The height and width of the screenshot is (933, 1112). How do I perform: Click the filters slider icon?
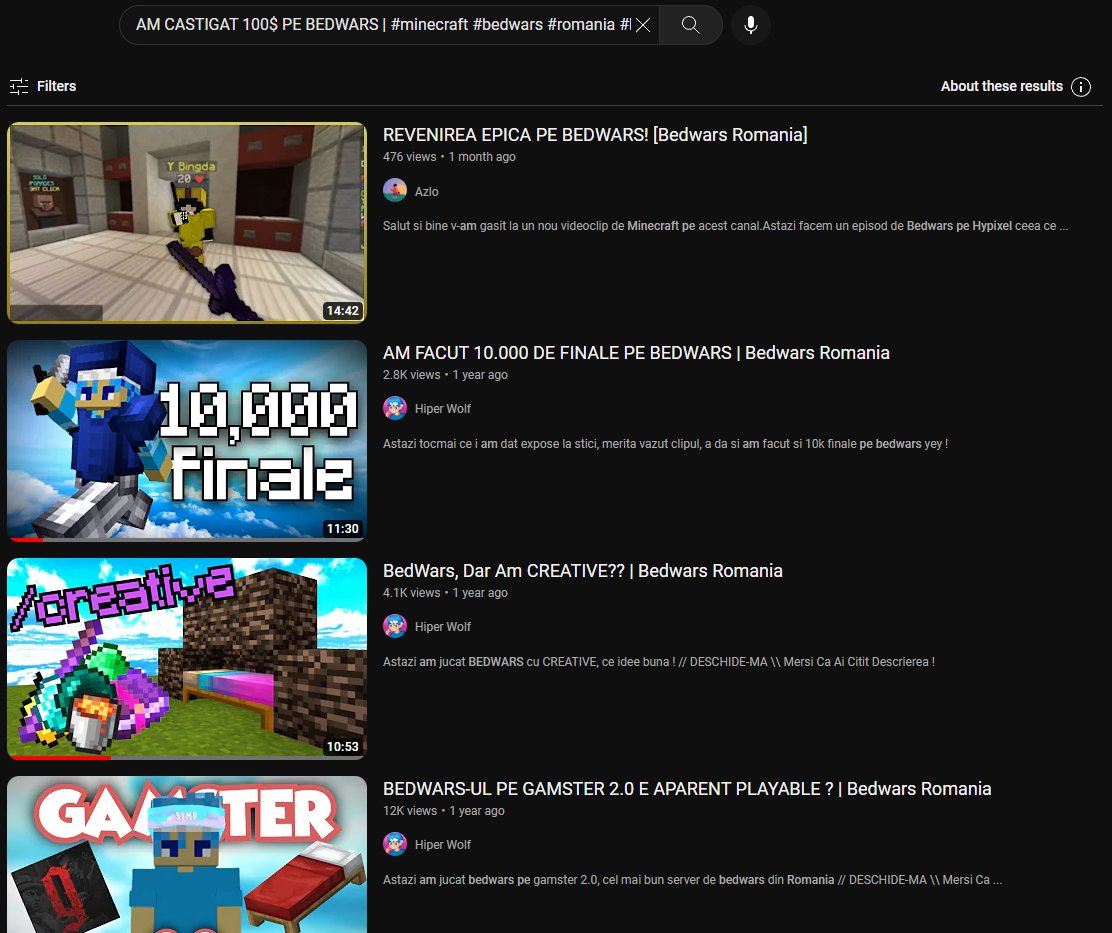[19, 86]
